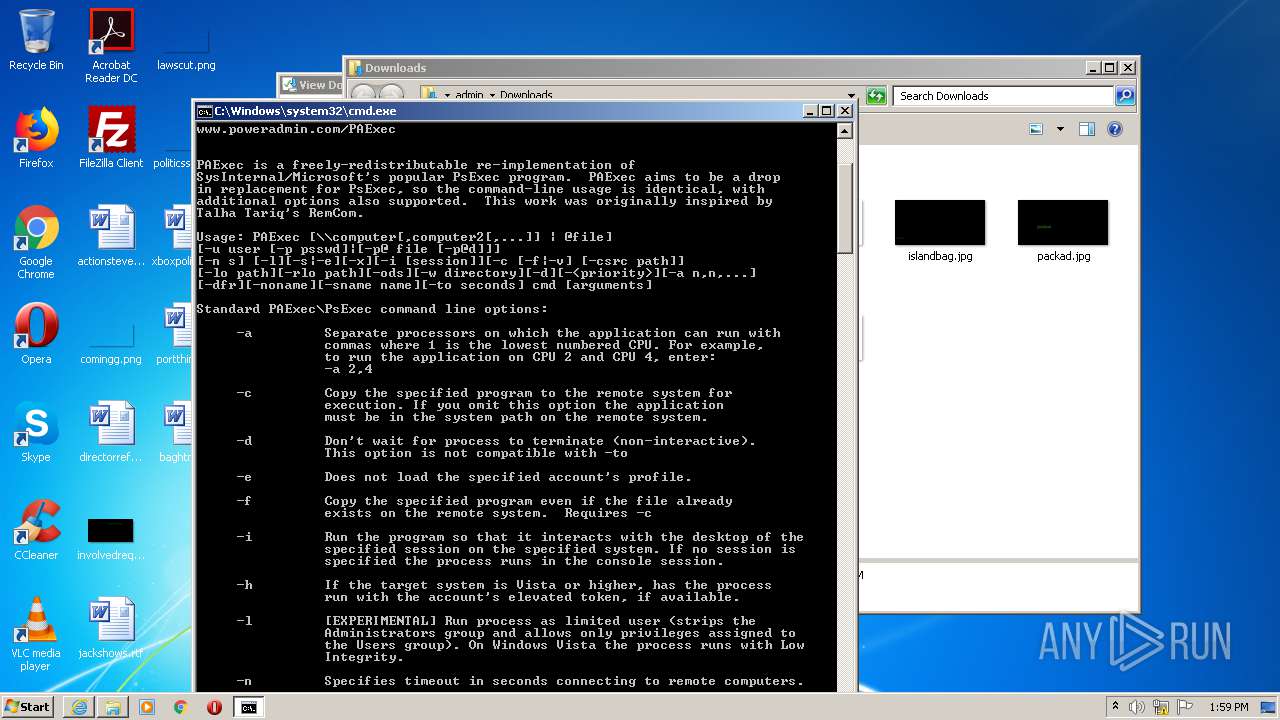Select the directorref document icon

click(x=111, y=432)
